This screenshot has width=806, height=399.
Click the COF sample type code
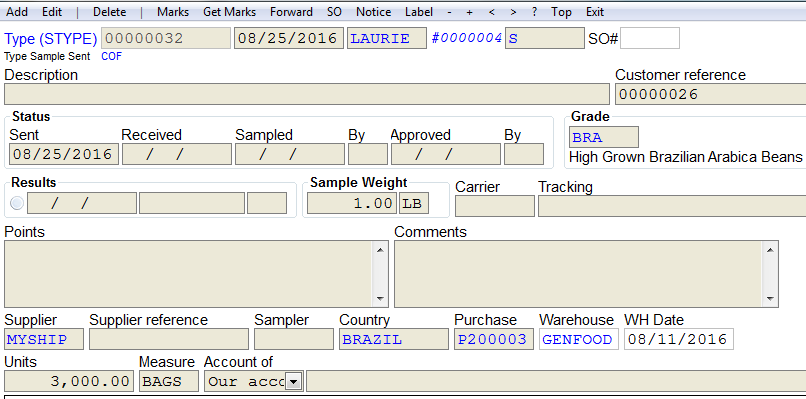[x=112, y=57]
